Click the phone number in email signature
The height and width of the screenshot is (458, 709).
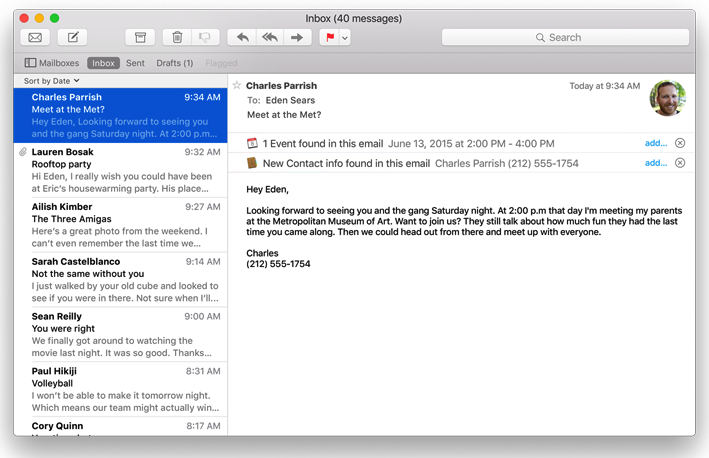[278, 264]
